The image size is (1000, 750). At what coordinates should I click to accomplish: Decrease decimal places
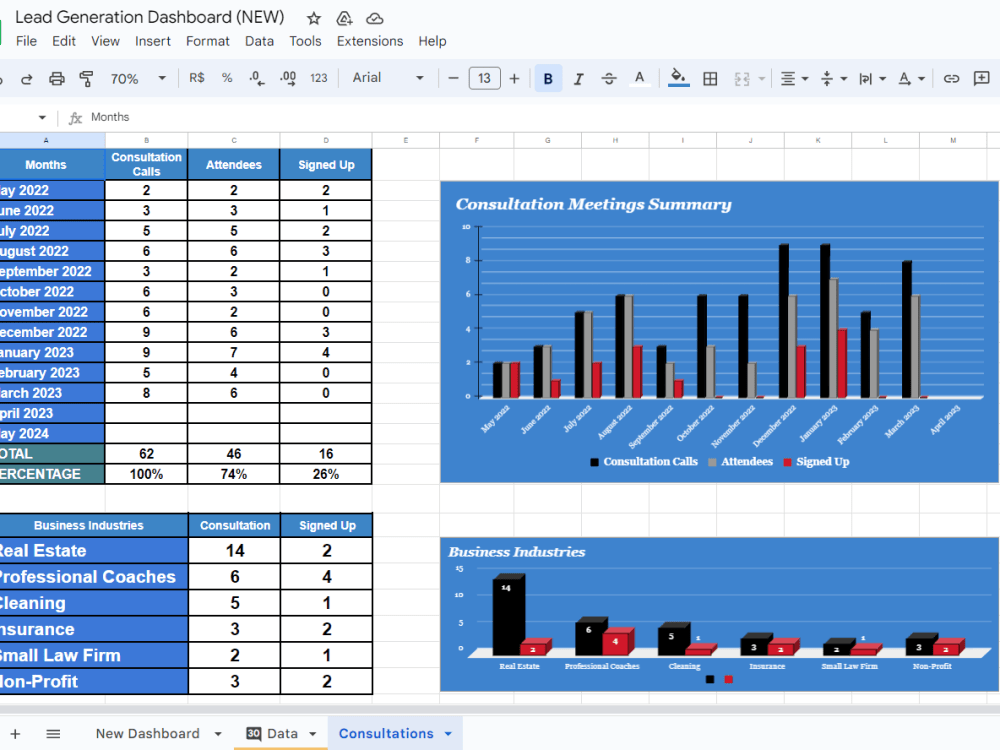pos(257,78)
